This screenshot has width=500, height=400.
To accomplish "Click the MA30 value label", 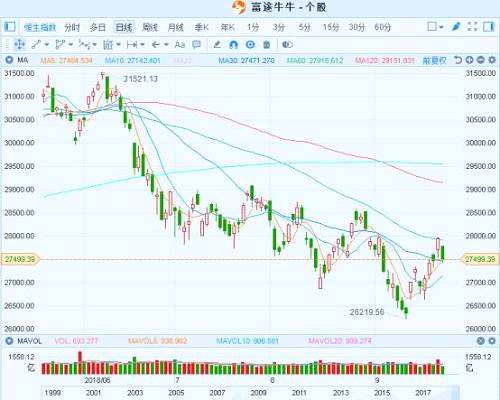I will pyautogui.click(x=247, y=60).
